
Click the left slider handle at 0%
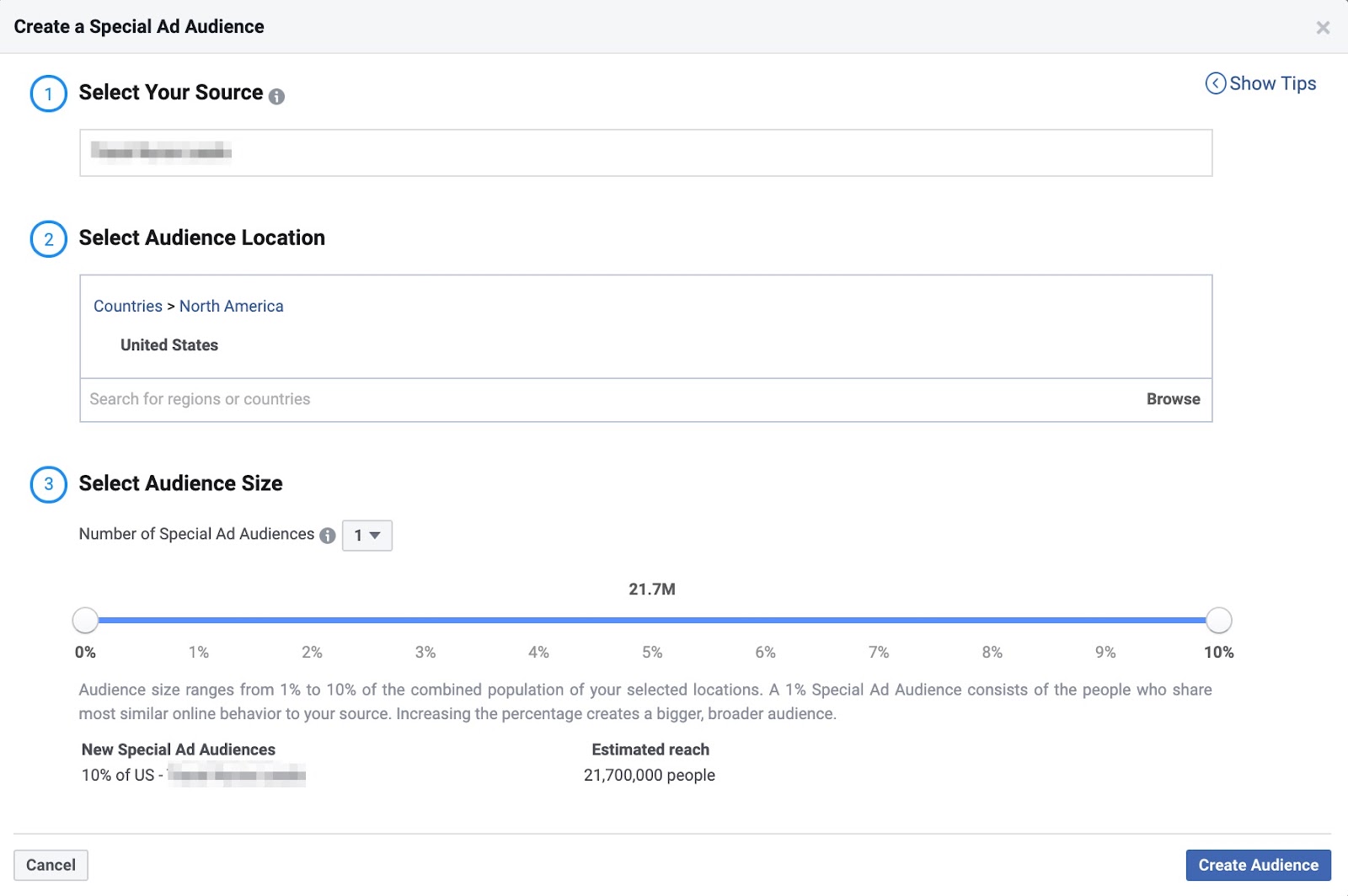coord(85,621)
